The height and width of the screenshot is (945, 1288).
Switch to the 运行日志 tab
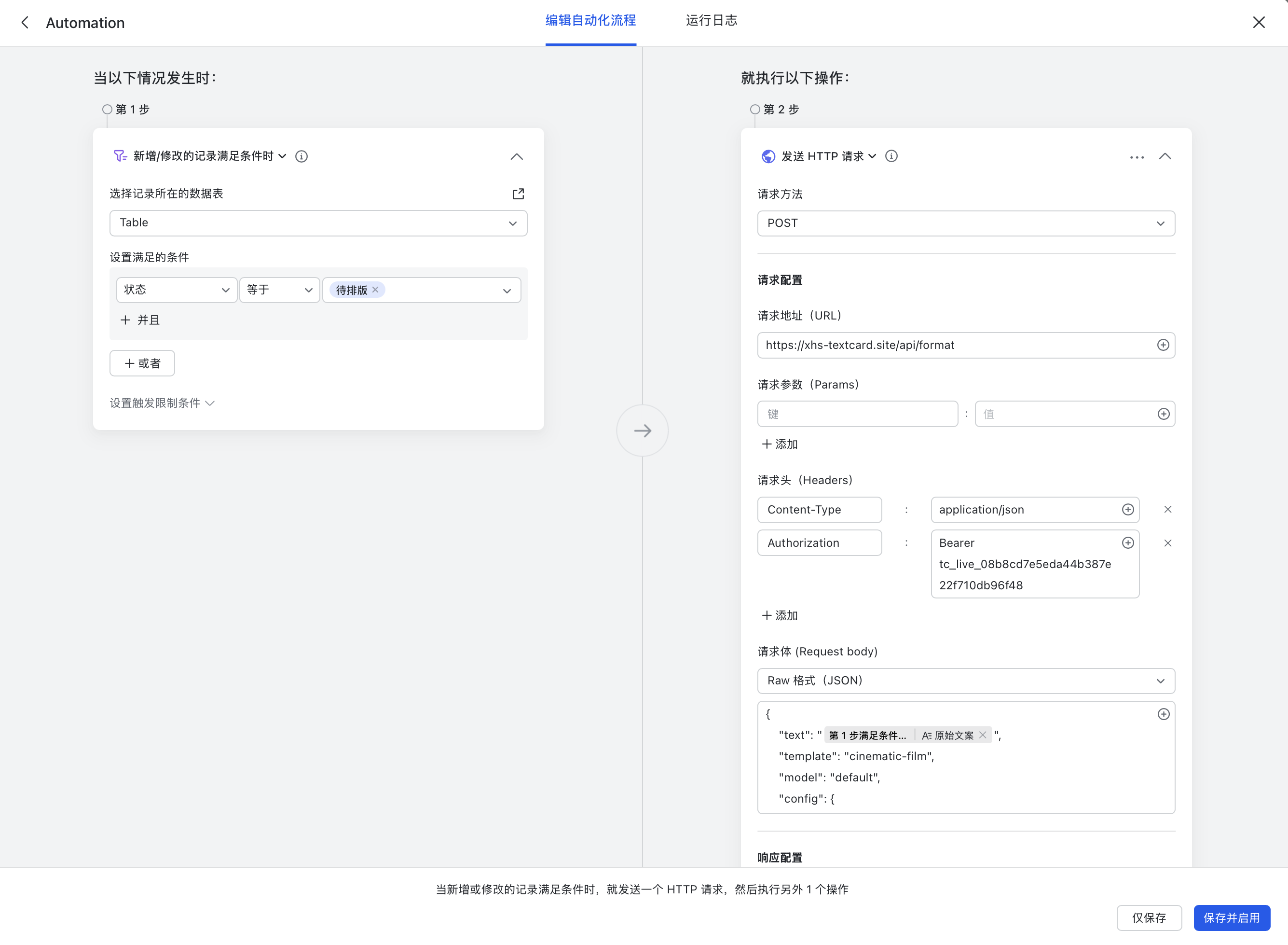click(x=711, y=21)
